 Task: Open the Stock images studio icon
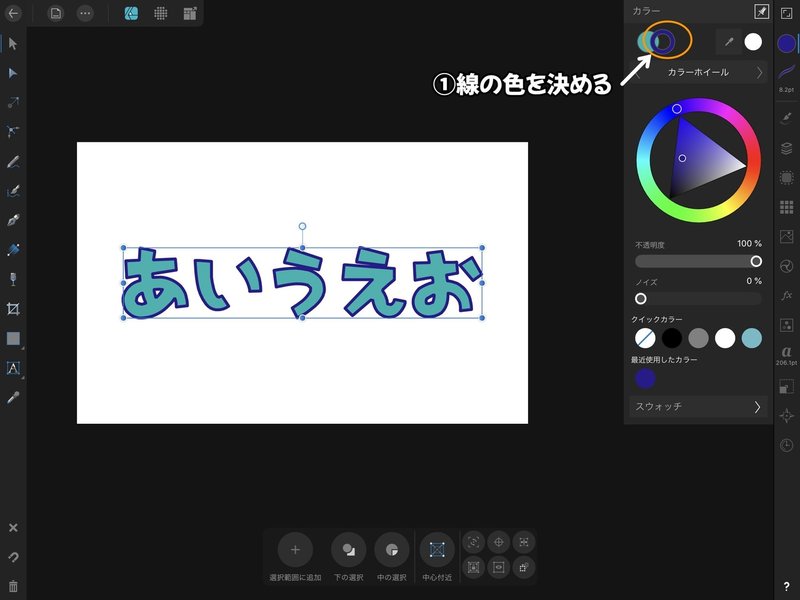pos(786,236)
